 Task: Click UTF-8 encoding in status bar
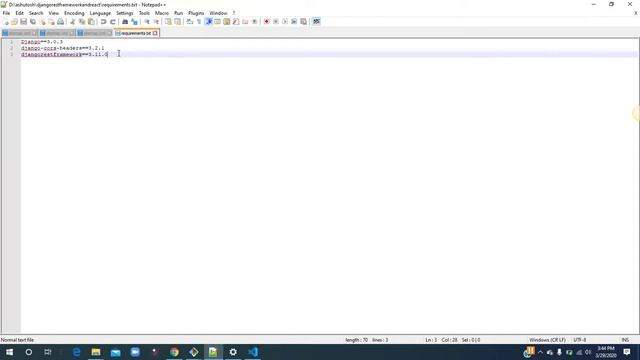[x=580, y=340]
